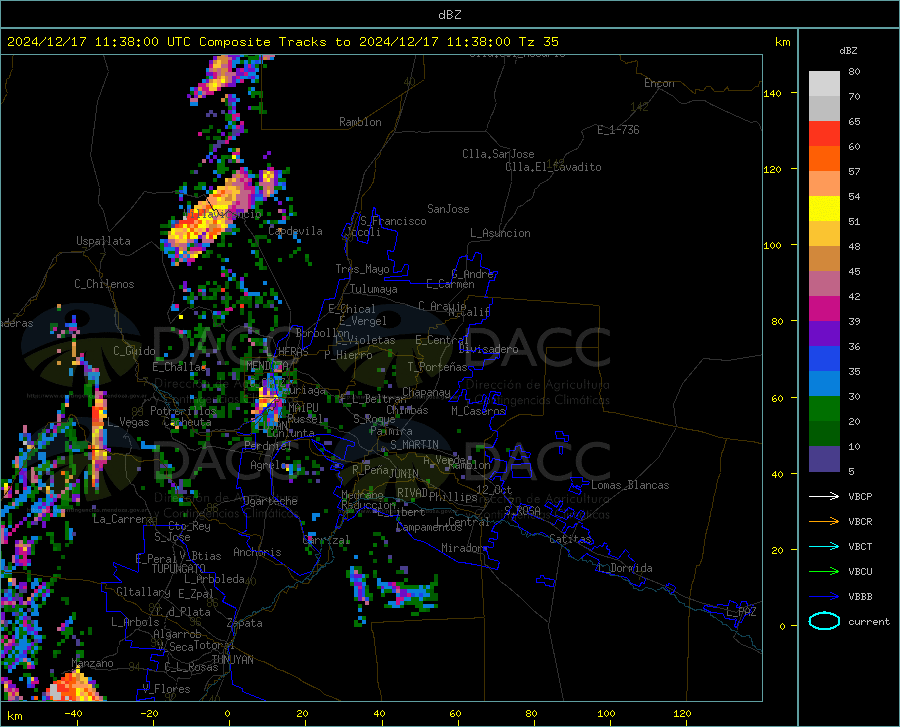Screen dimensions: 900x727
Task: Click the L_Dormida map label
Action: (624, 568)
